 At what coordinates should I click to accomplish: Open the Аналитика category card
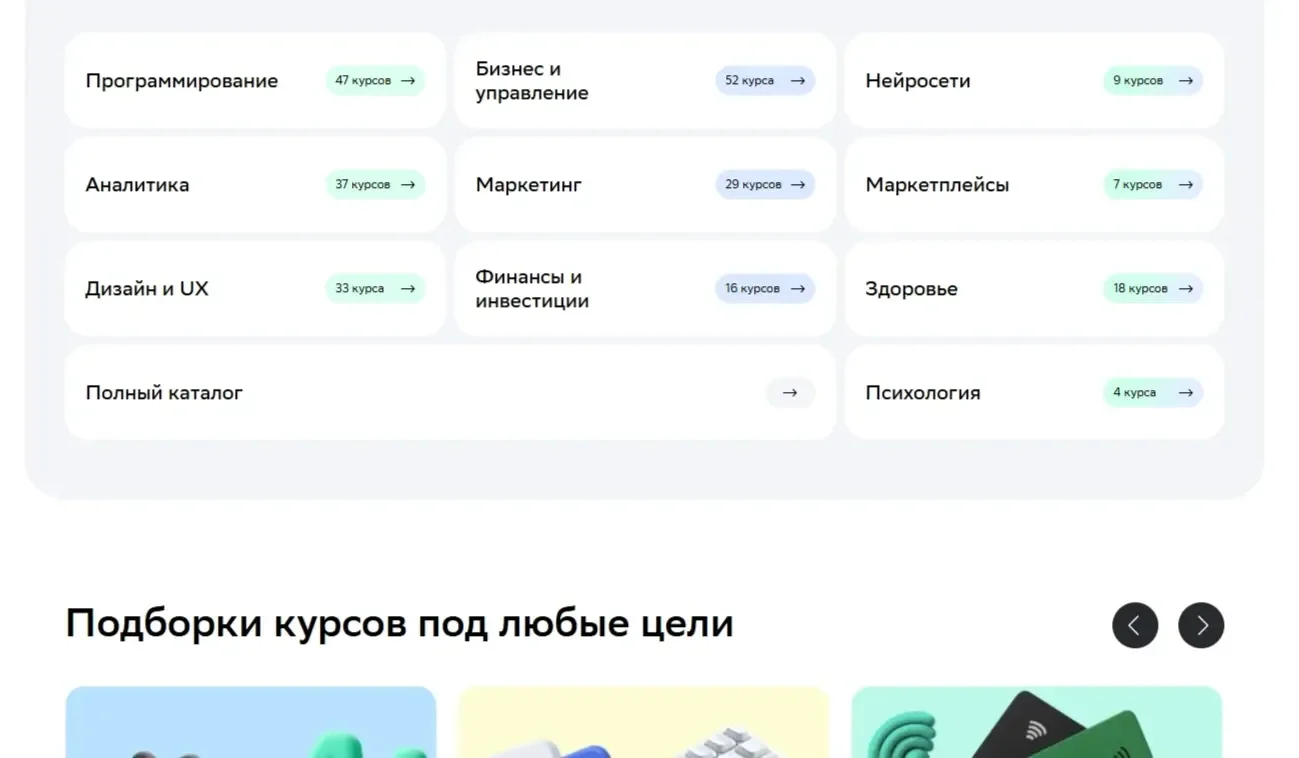255,185
